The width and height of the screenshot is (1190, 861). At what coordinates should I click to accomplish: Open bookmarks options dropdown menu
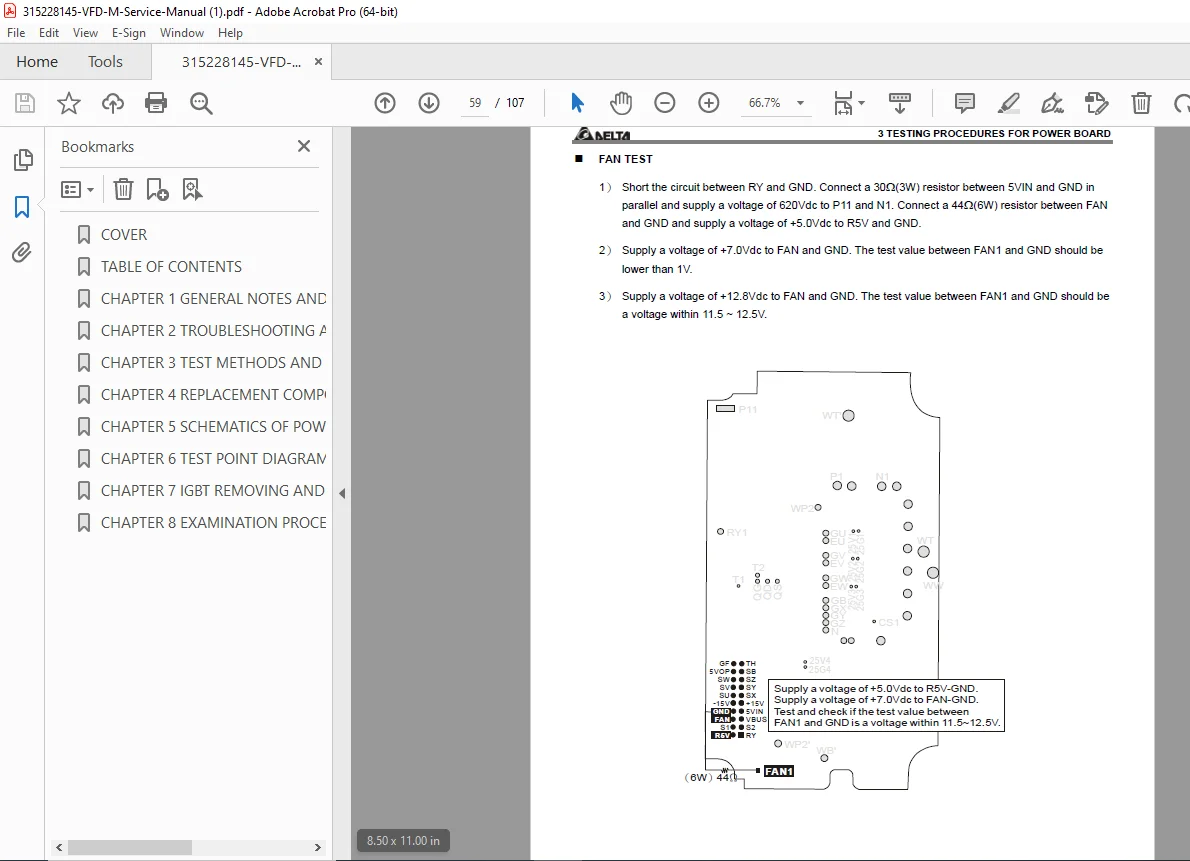pyautogui.click(x=77, y=189)
